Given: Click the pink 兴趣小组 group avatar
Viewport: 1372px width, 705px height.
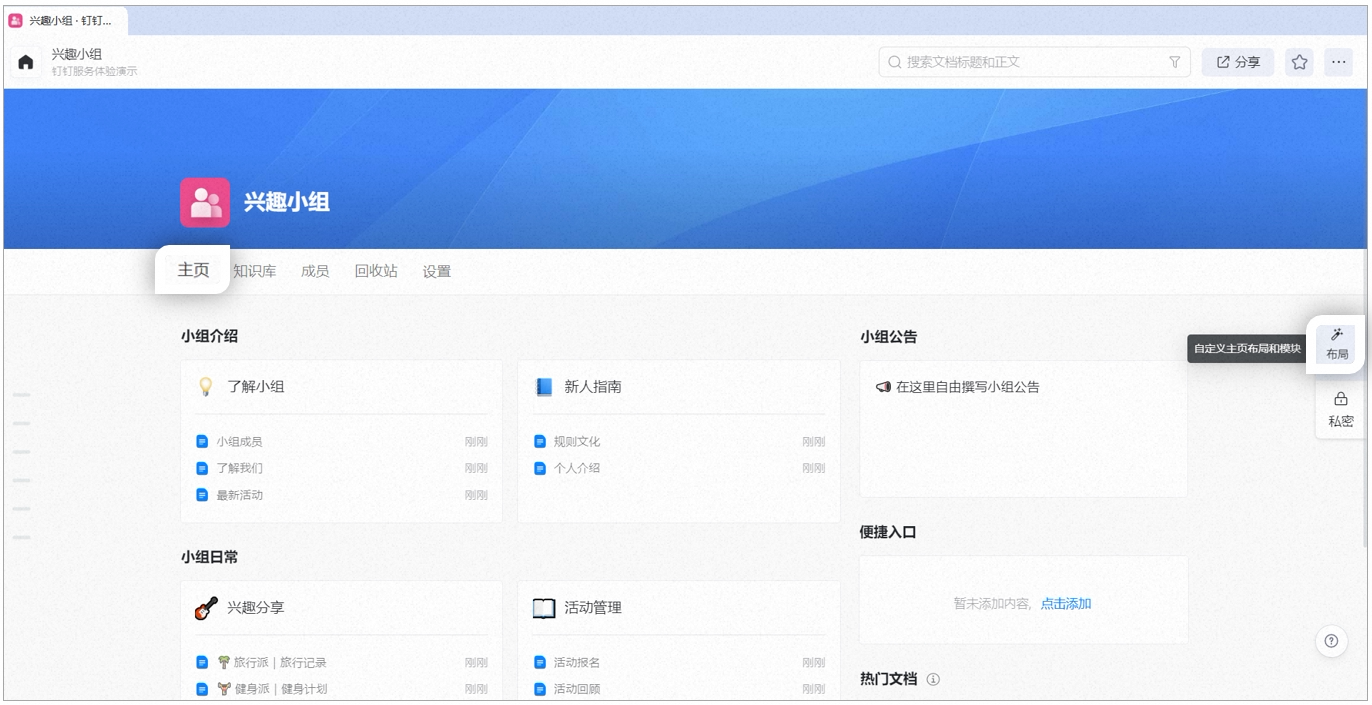Looking at the screenshot, I should tap(205, 203).
